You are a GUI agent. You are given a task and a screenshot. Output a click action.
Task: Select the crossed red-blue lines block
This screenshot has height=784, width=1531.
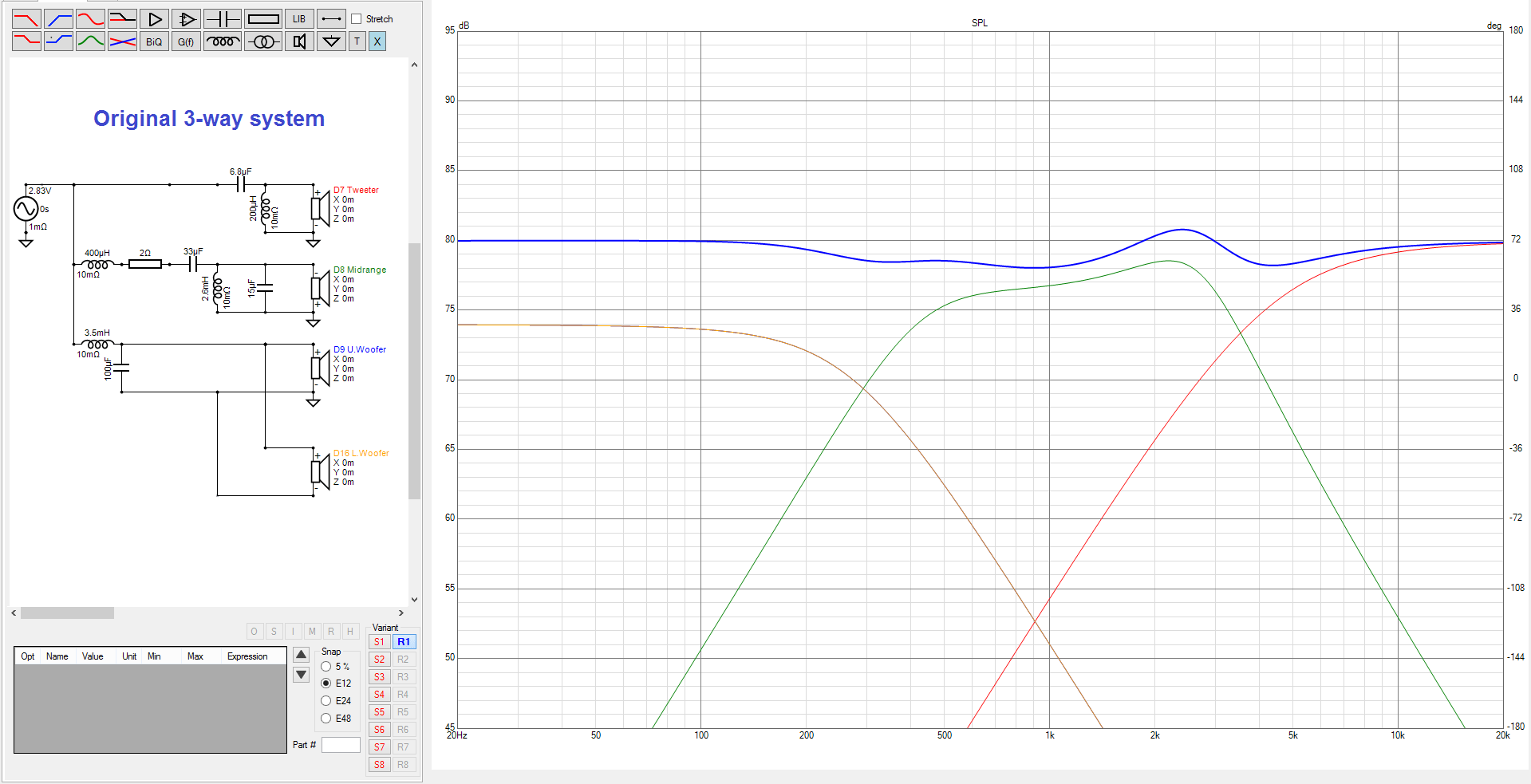pyautogui.click(x=123, y=41)
